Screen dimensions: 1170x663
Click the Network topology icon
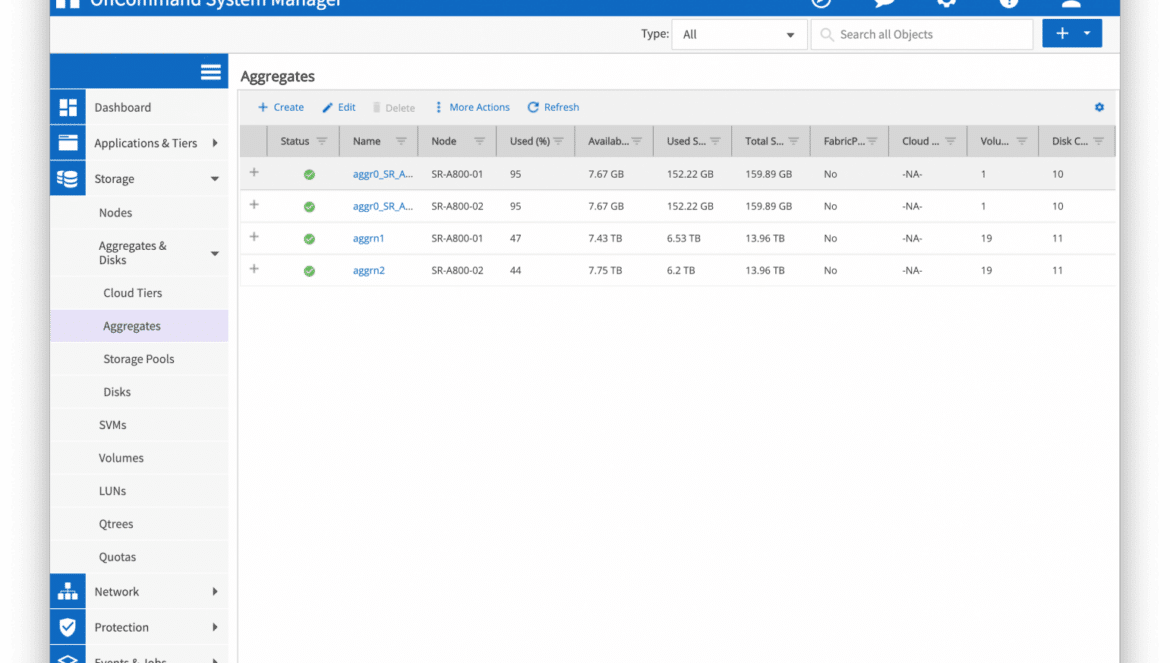[68, 591]
